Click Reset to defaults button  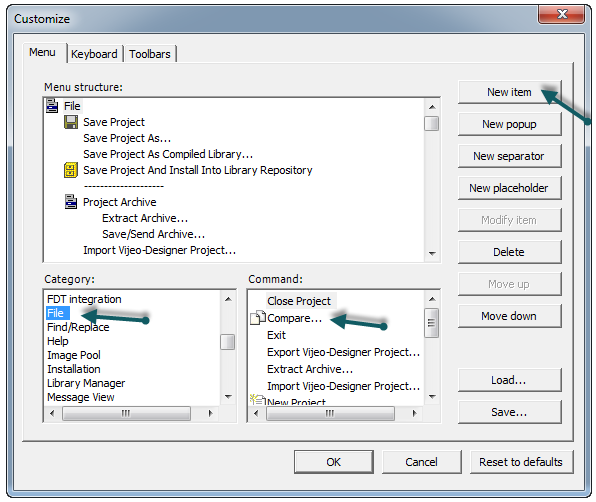[x=521, y=462]
